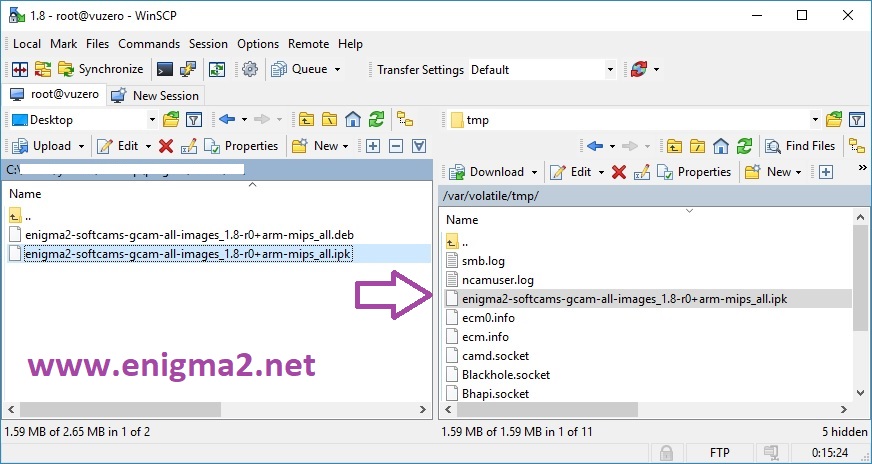Expand the remote tmp directory dropdown
Screen dimensions: 872x464
click(x=815, y=120)
